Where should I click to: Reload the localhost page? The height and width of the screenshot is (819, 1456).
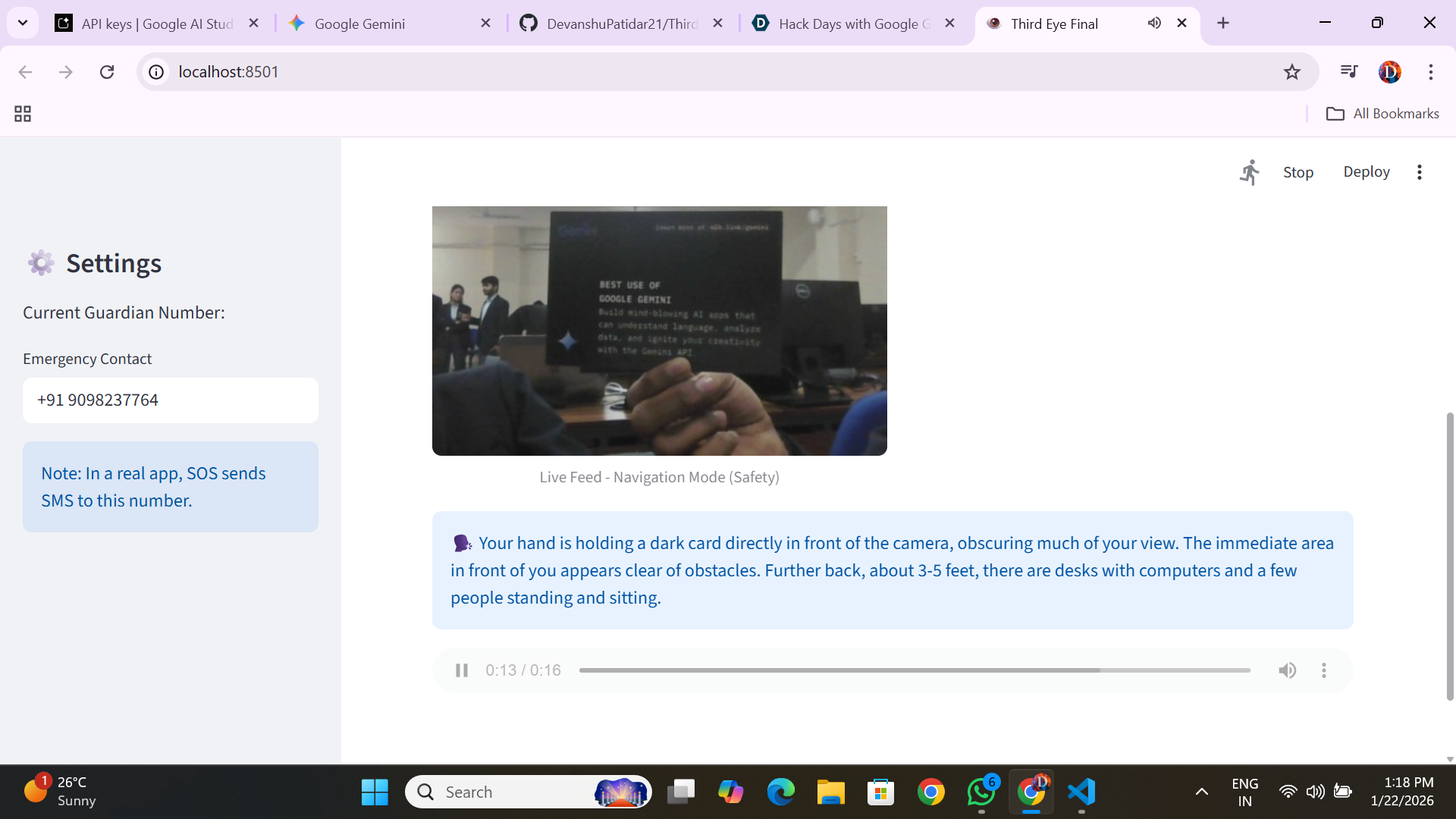[x=107, y=72]
